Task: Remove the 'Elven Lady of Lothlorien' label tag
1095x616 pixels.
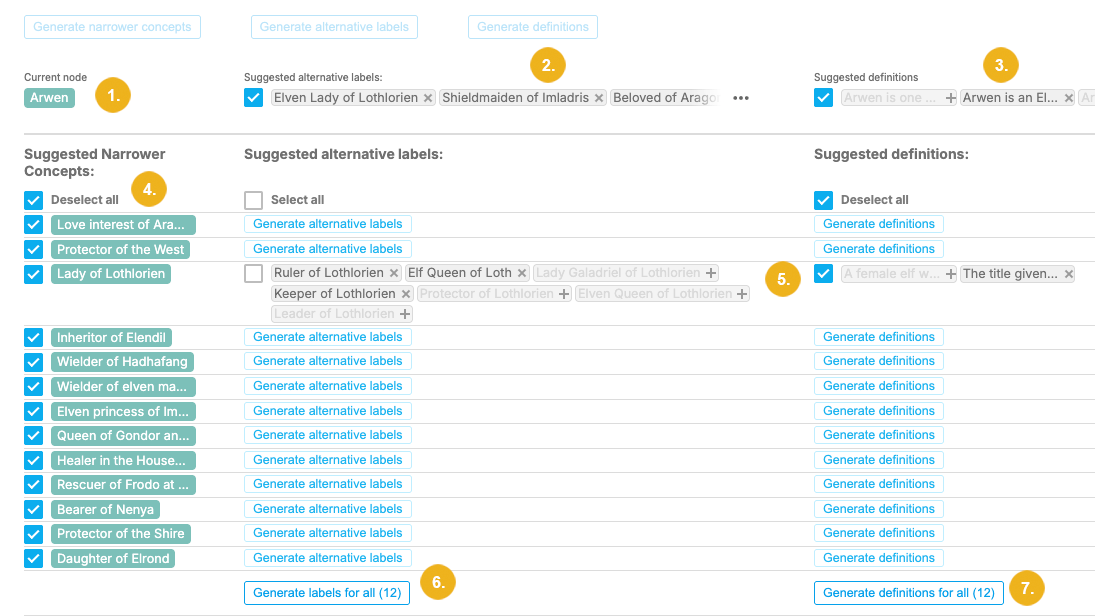Action: (428, 98)
